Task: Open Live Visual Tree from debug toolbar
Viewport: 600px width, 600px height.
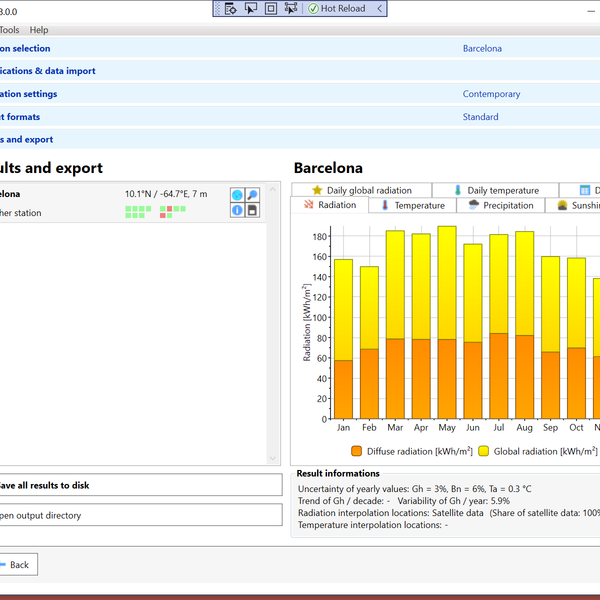Action: coord(230,8)
